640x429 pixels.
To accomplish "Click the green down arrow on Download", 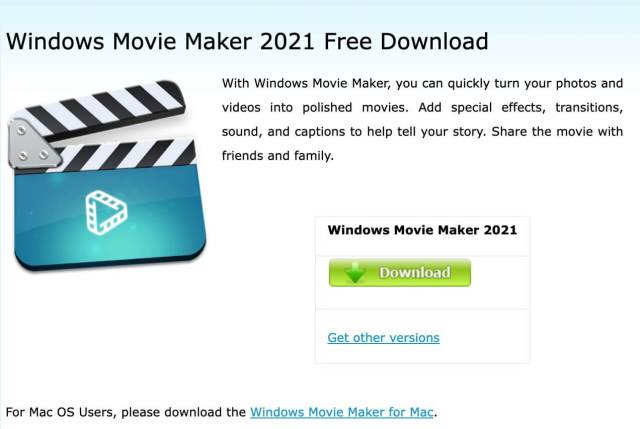I will [355, 273].
